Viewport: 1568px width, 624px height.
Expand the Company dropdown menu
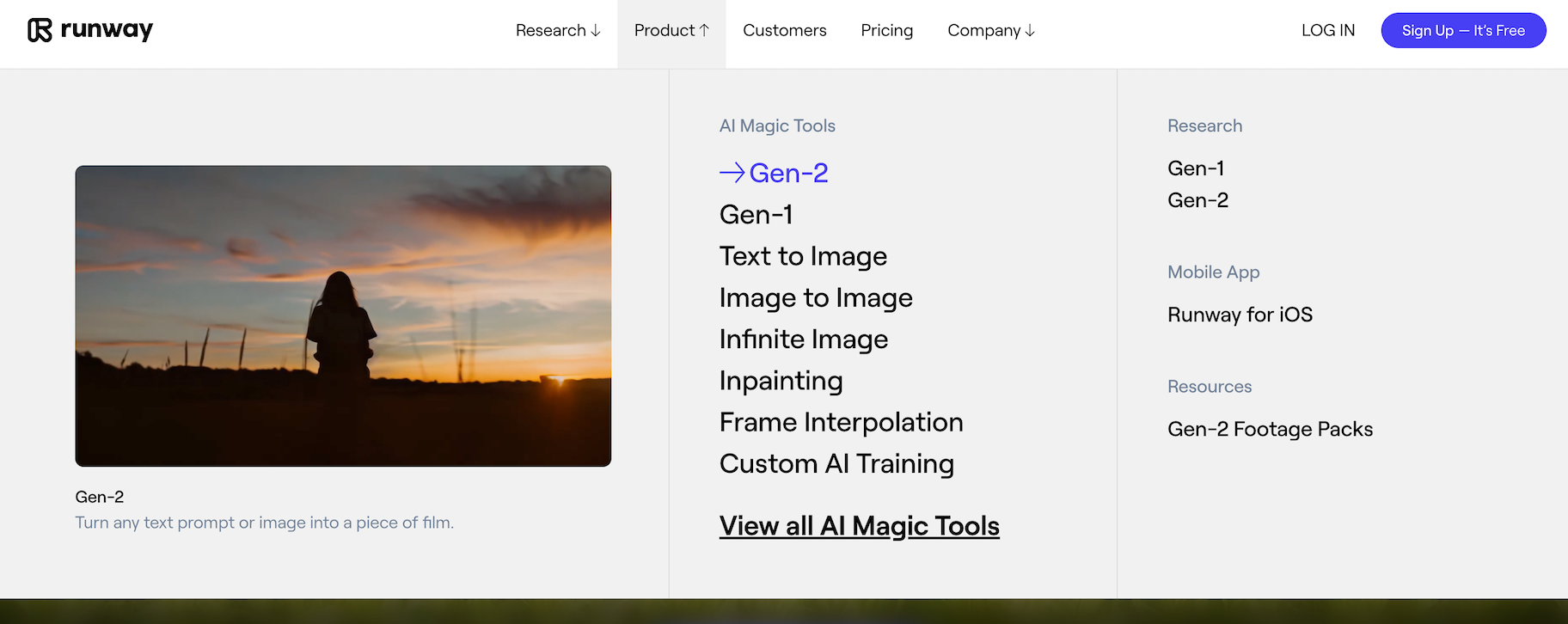990,31
